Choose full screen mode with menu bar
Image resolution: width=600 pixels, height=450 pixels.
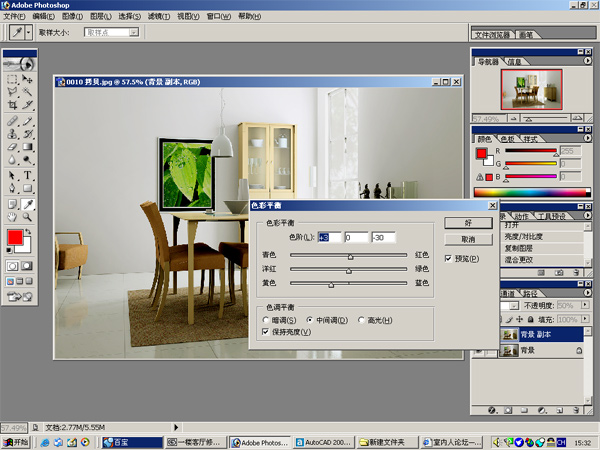pyautogui.click(x=20, y=281)
